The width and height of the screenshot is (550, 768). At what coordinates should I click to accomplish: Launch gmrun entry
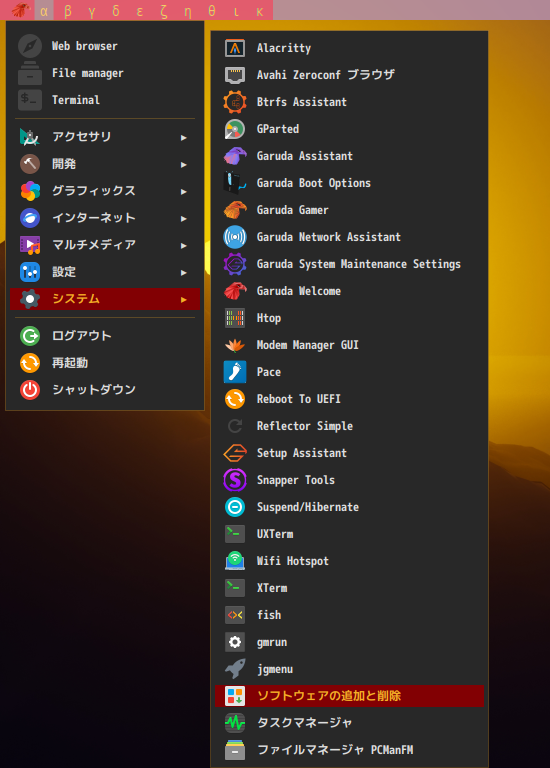[x=349, y=642]
